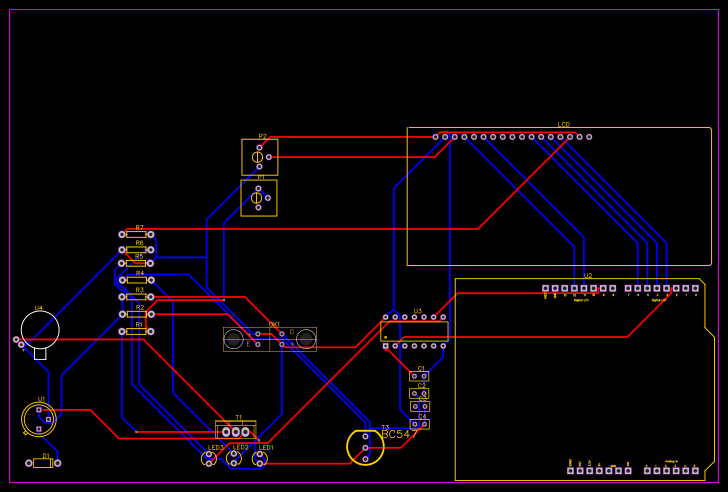The height and width of the screenshot is (492, 728).
Task: Select the T1 three-pad transistor footprint
Action: point(236,431)
